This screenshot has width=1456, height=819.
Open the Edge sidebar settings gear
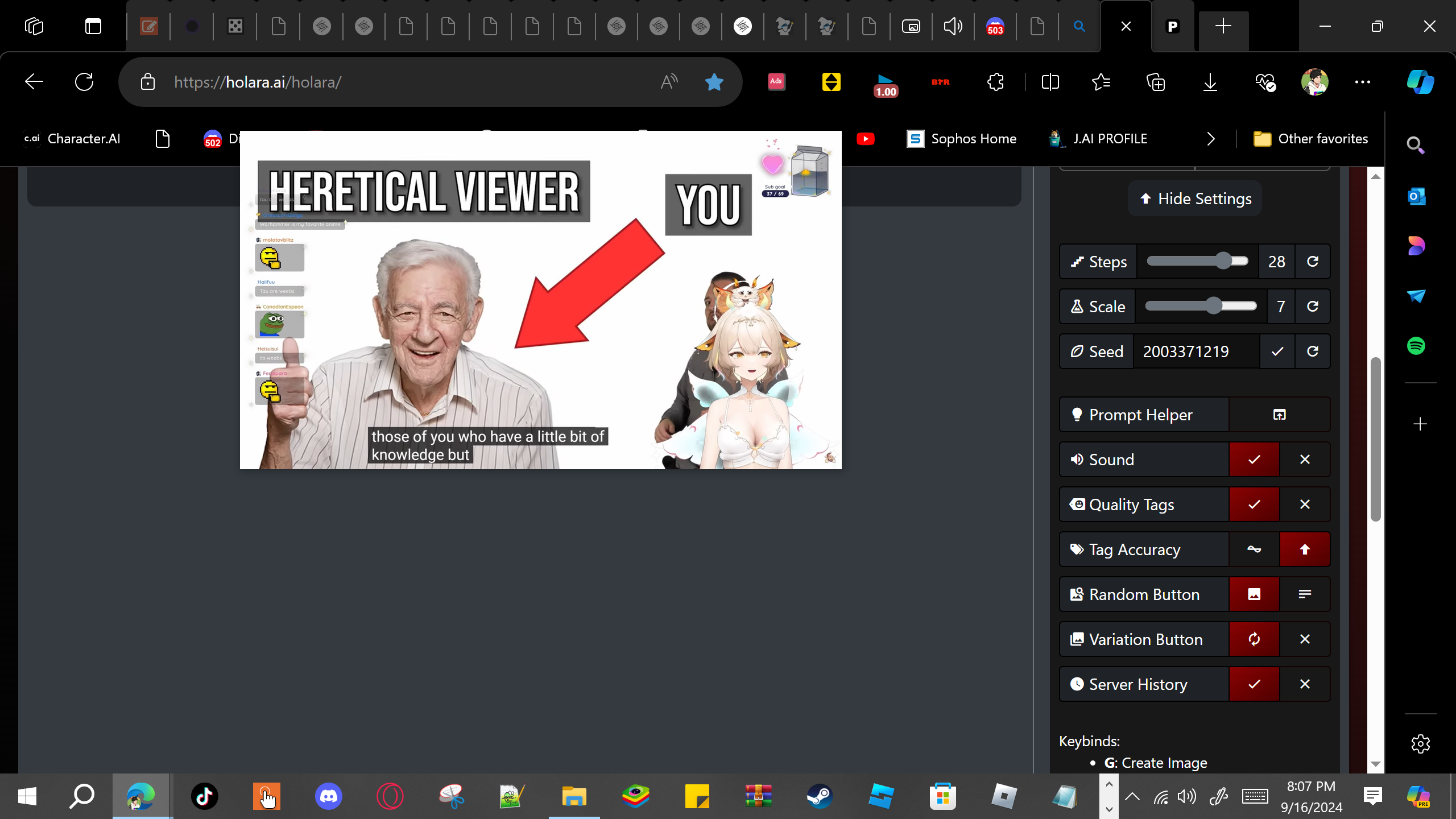[1420, 743]
